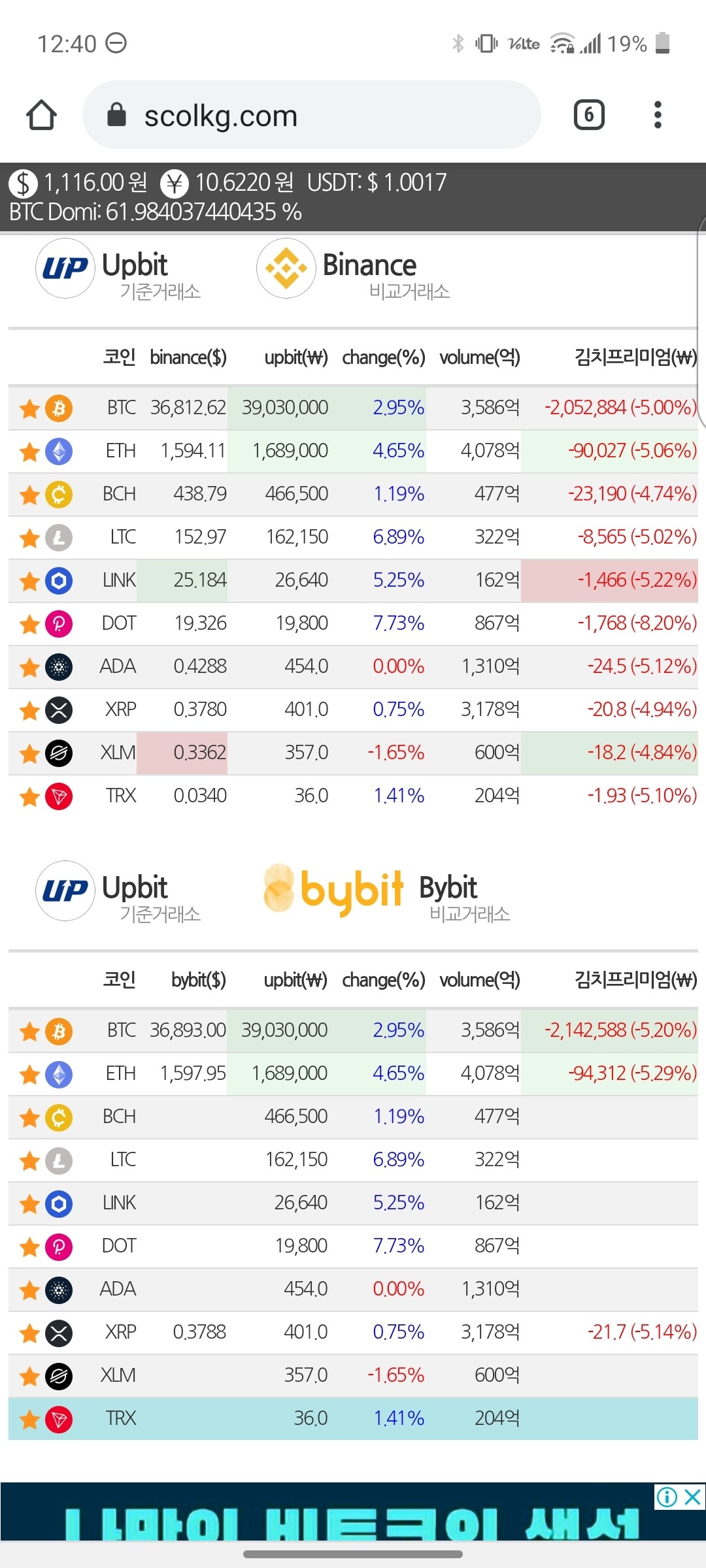Sort Binance table by change(%) column
The width and height of the screenshot is (706, 1568).
(384, 357)
